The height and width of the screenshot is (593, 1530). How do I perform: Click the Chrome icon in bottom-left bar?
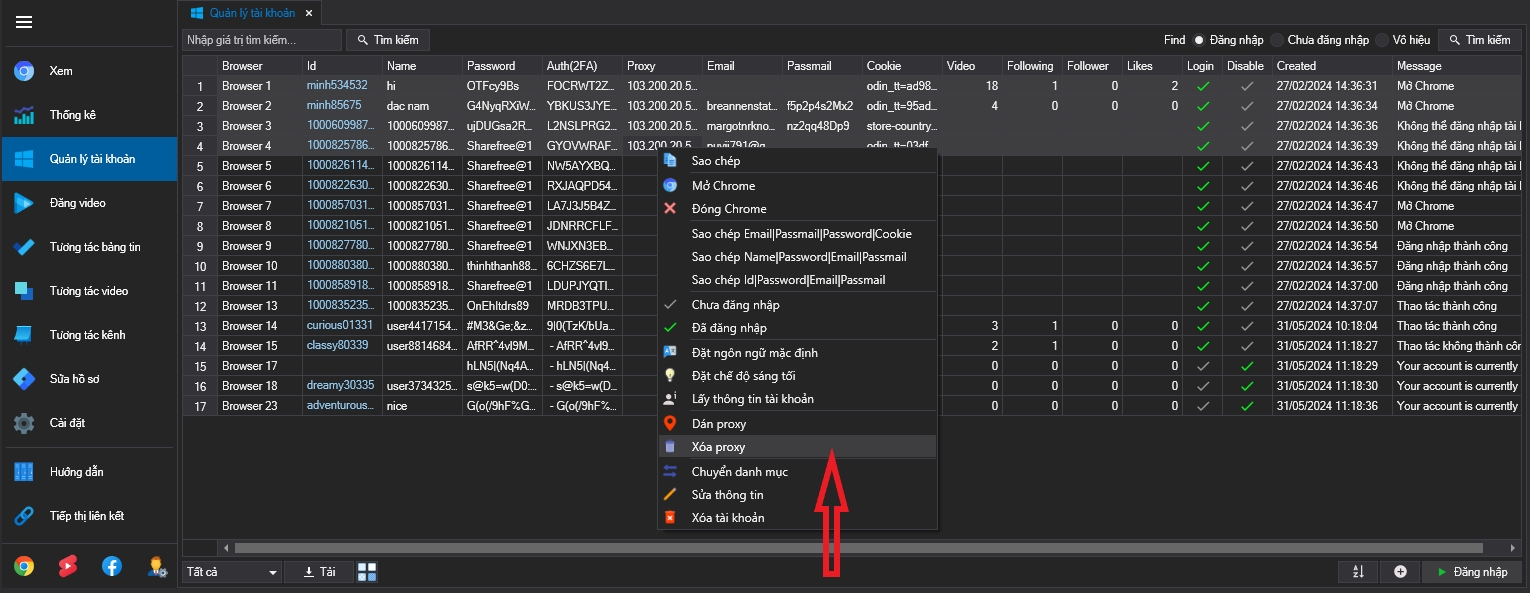pos(24,566)
